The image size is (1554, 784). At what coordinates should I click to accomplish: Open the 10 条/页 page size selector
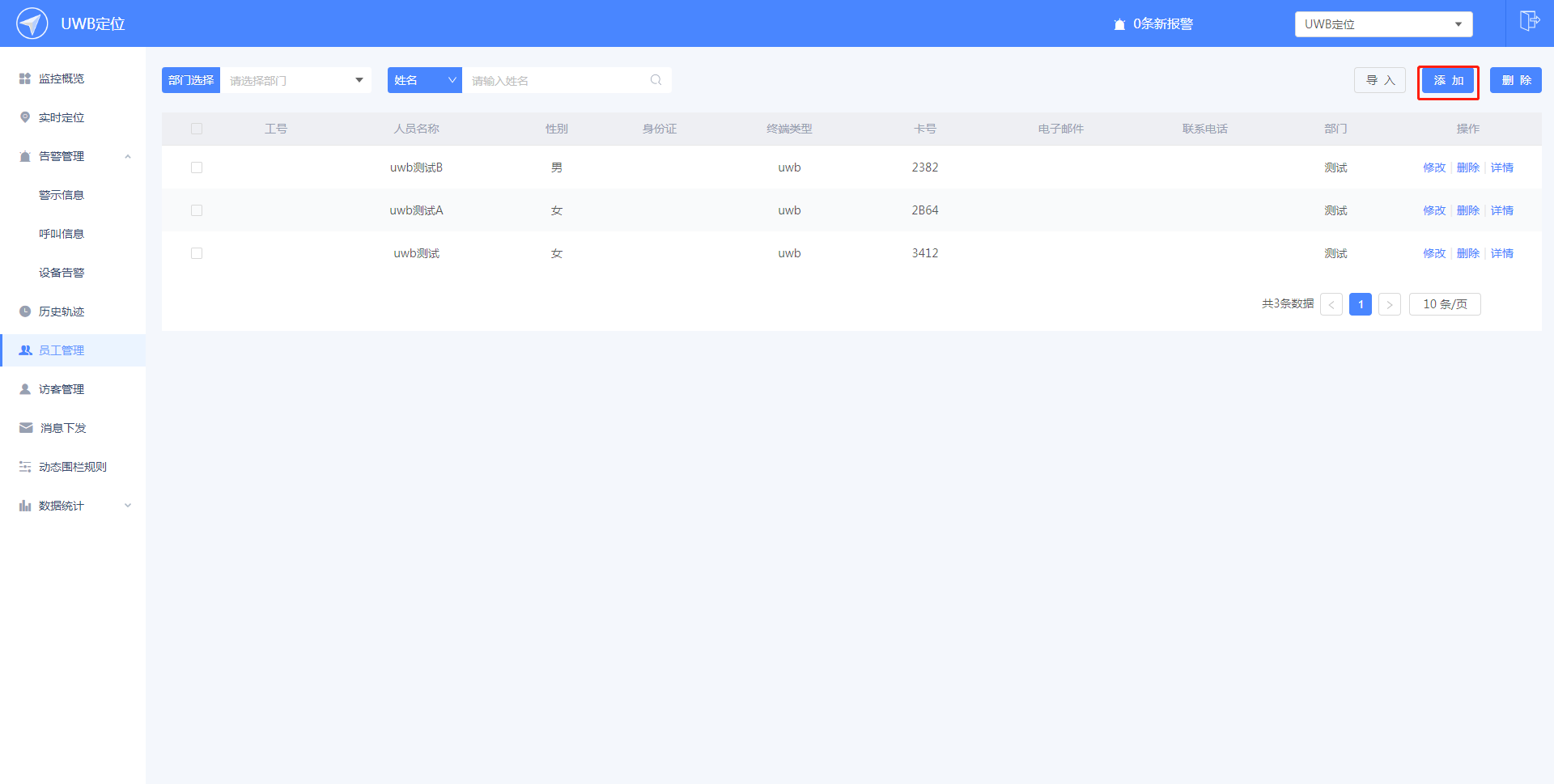[1445, 304]
